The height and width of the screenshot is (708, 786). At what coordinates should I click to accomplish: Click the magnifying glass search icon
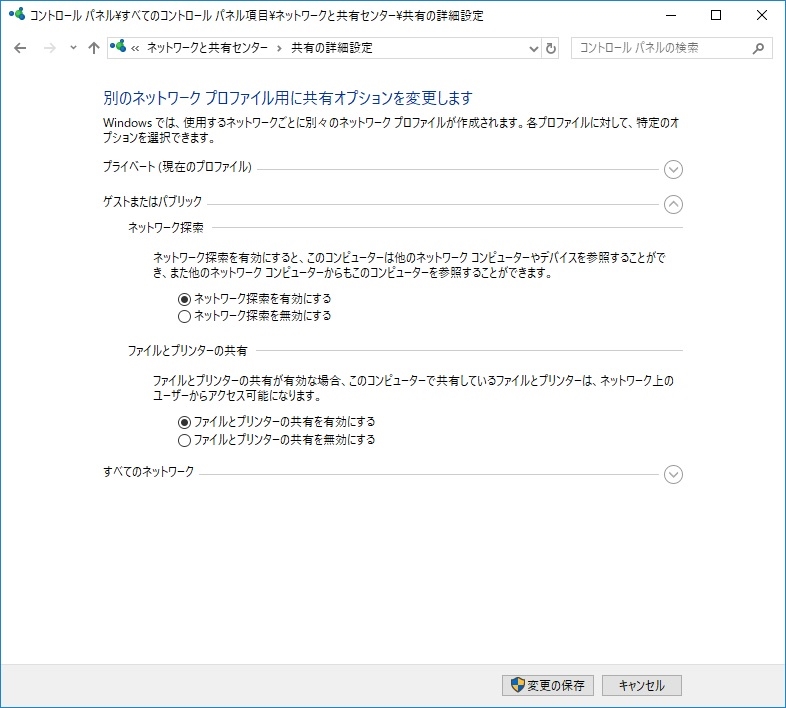758,48
